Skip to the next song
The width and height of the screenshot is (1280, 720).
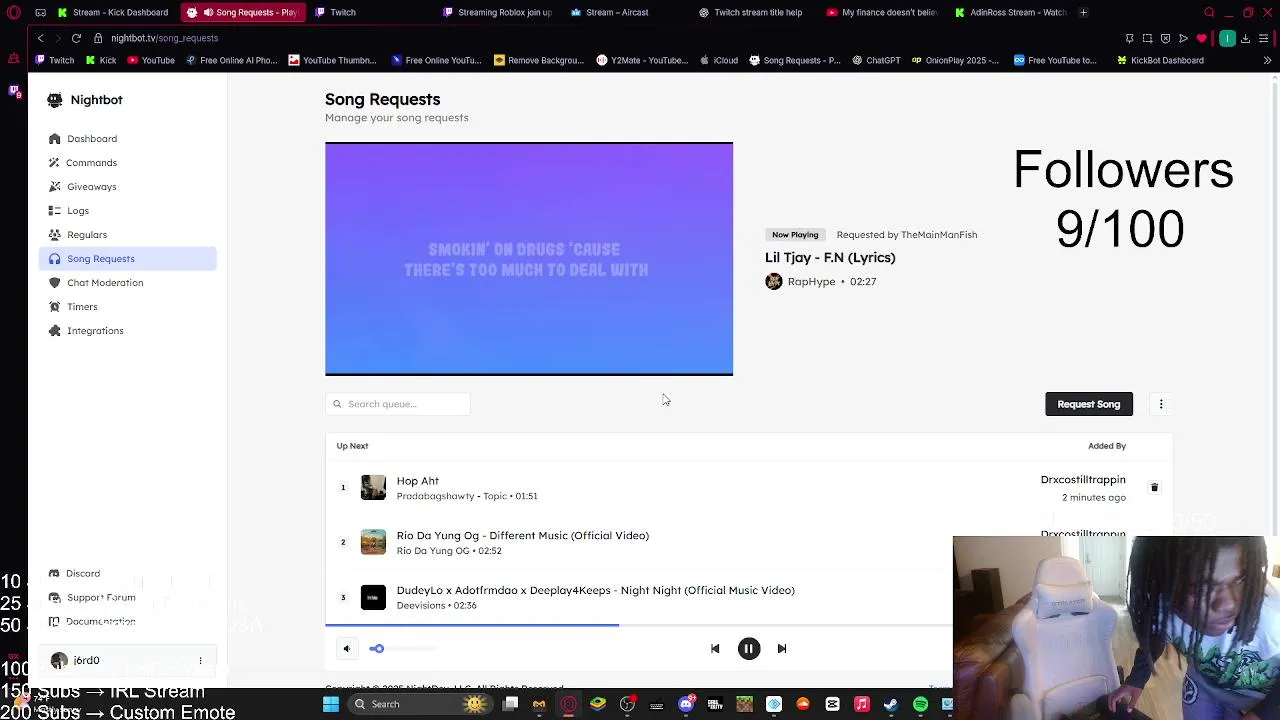782,649
